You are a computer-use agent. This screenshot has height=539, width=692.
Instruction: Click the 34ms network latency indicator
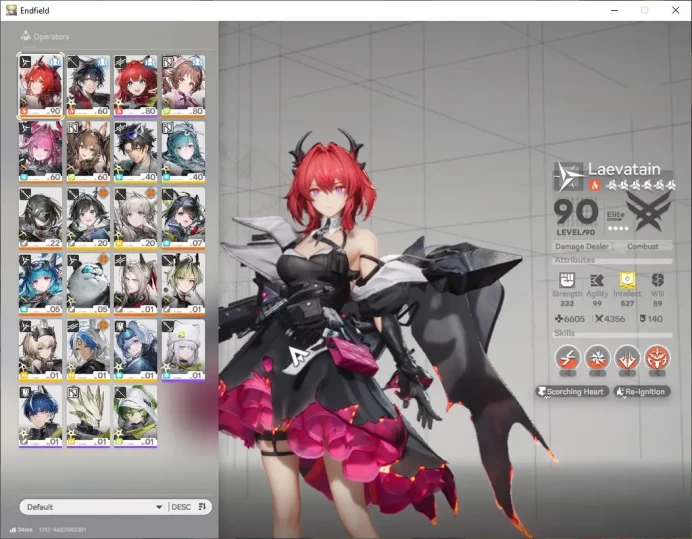(x=21, y=530)
